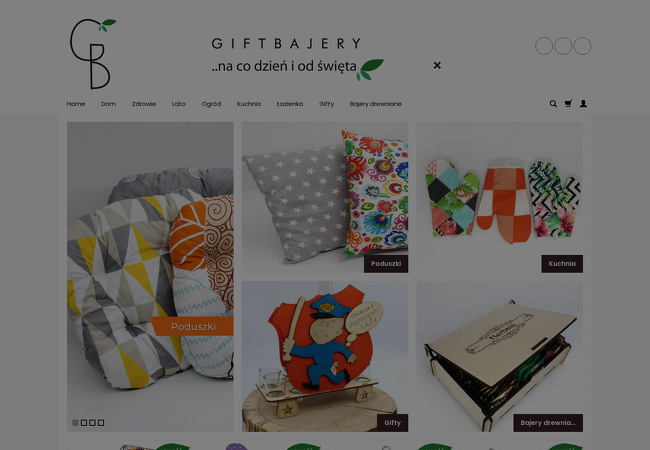Screen dimensions: 650x450
Task: Select the second slider indicator square
Action: (x=84, y=423)
